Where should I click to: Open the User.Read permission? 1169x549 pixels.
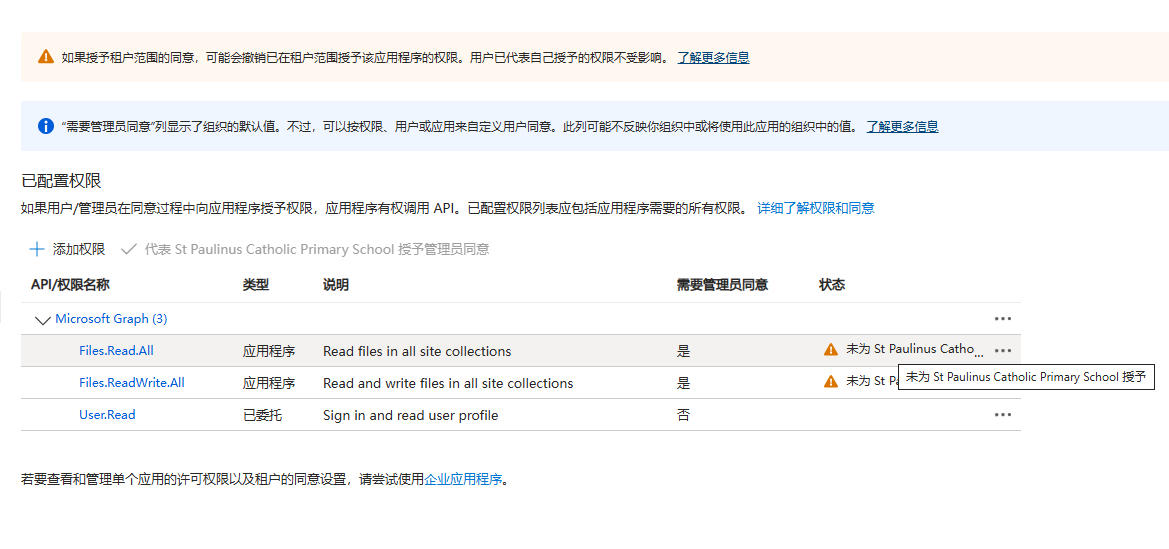(x=107, y=415)
